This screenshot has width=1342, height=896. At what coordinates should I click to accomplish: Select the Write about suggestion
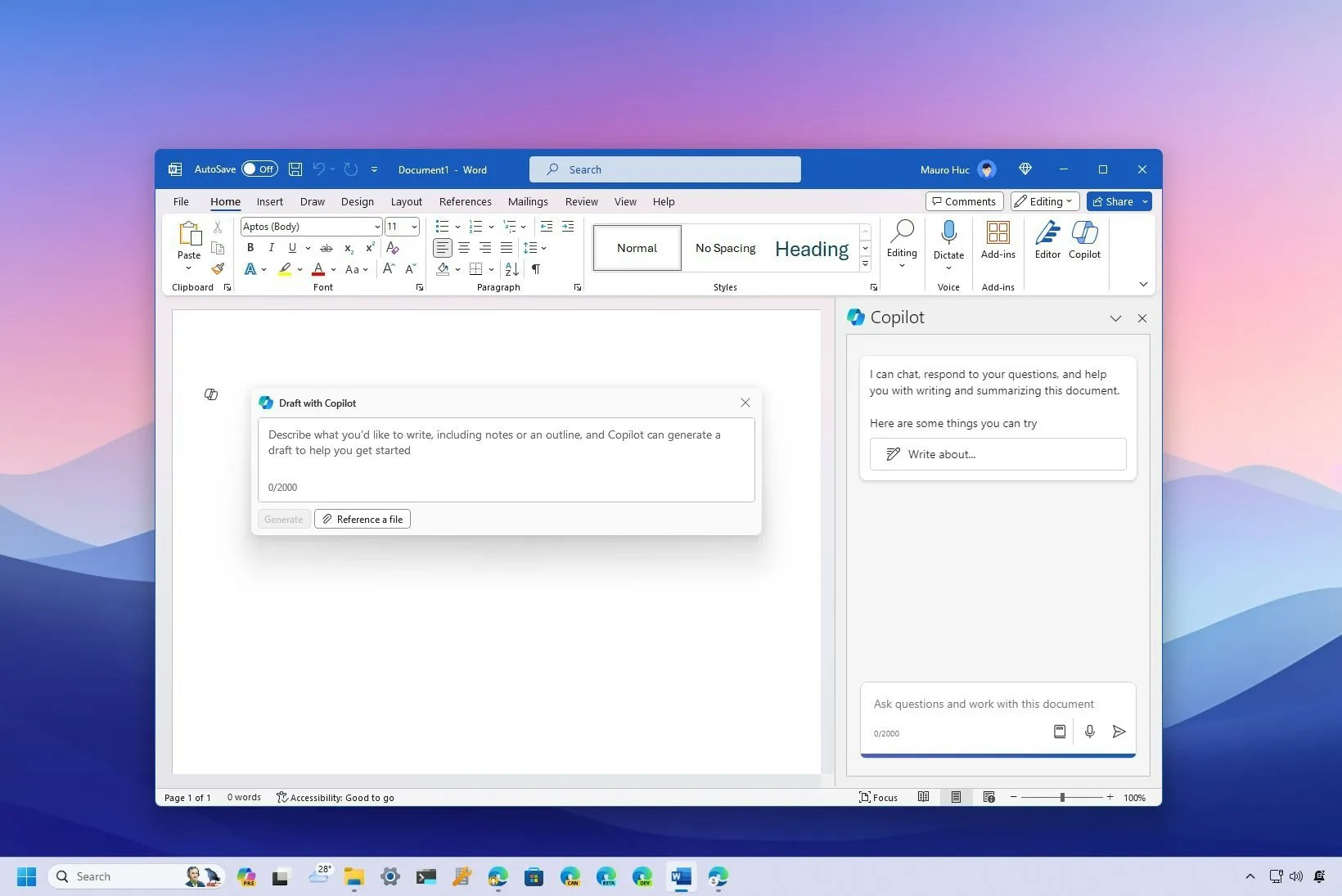click(x=997, y=454)
